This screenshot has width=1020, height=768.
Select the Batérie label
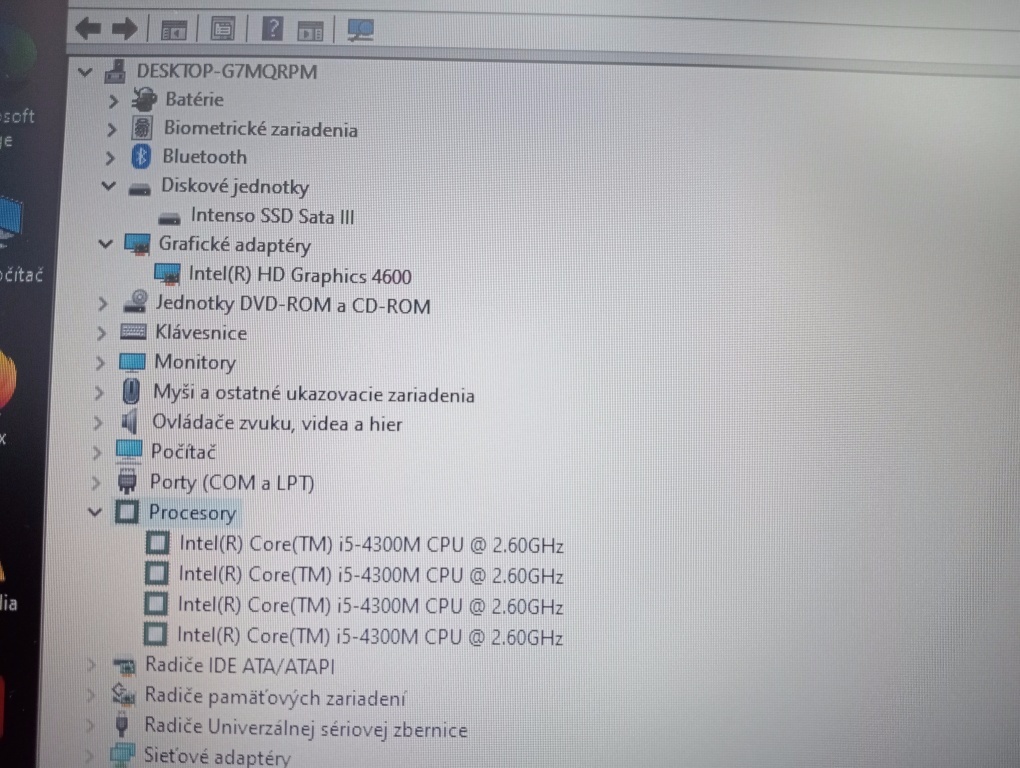[195, 99]
